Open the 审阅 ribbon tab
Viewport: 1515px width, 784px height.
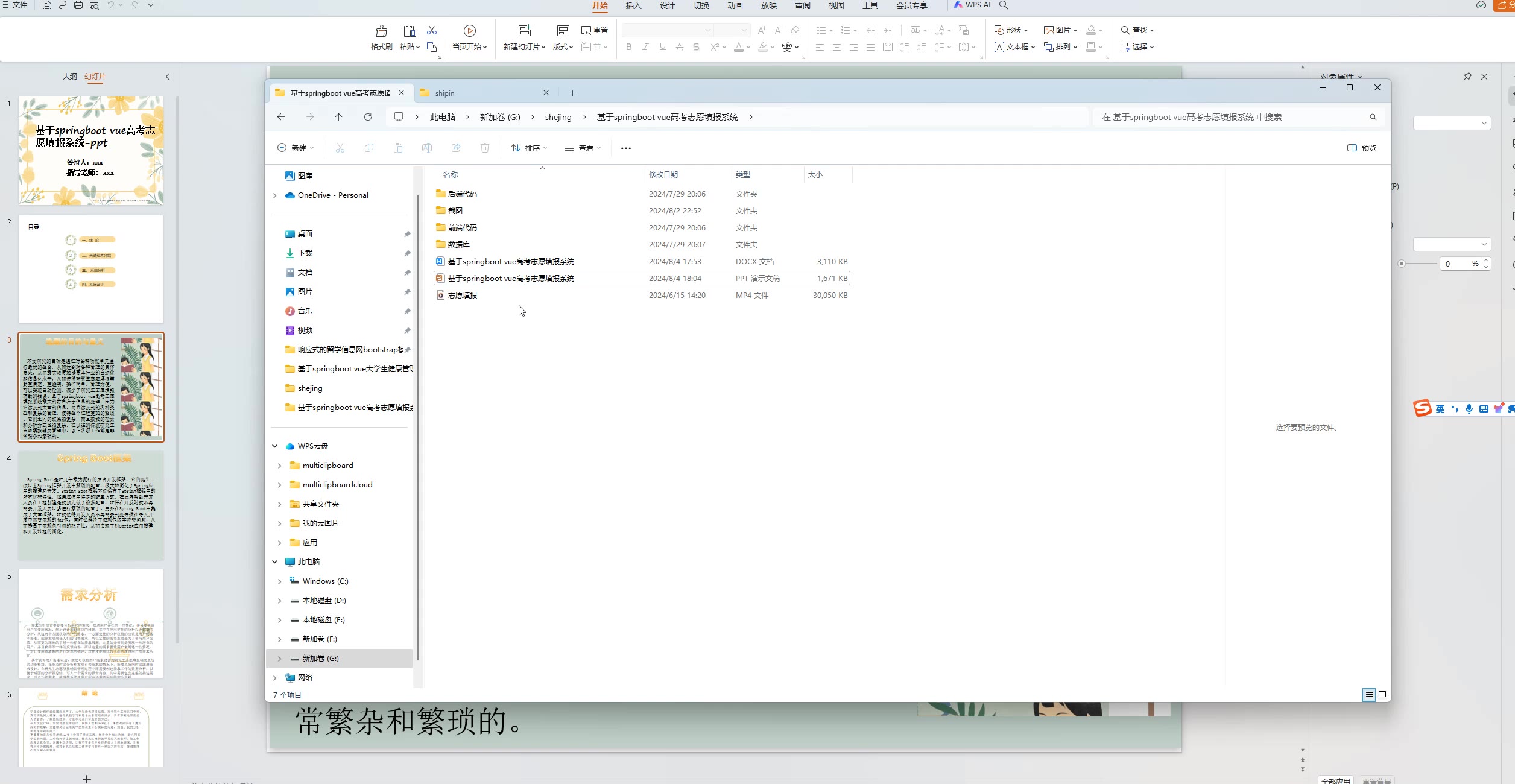(x=802, y=5)
